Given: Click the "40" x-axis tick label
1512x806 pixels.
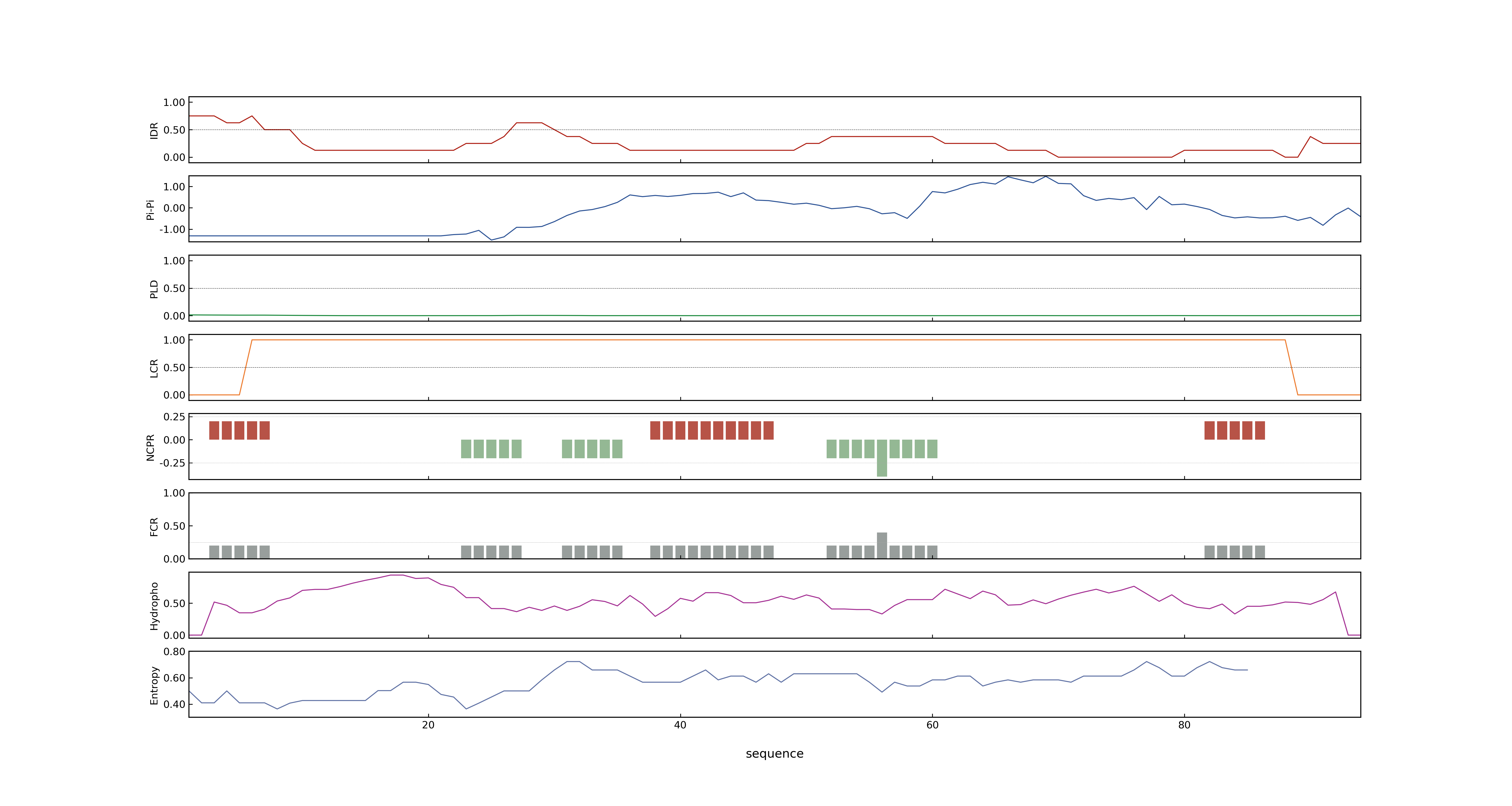Looking at the screenshot, I should point(680,725).
